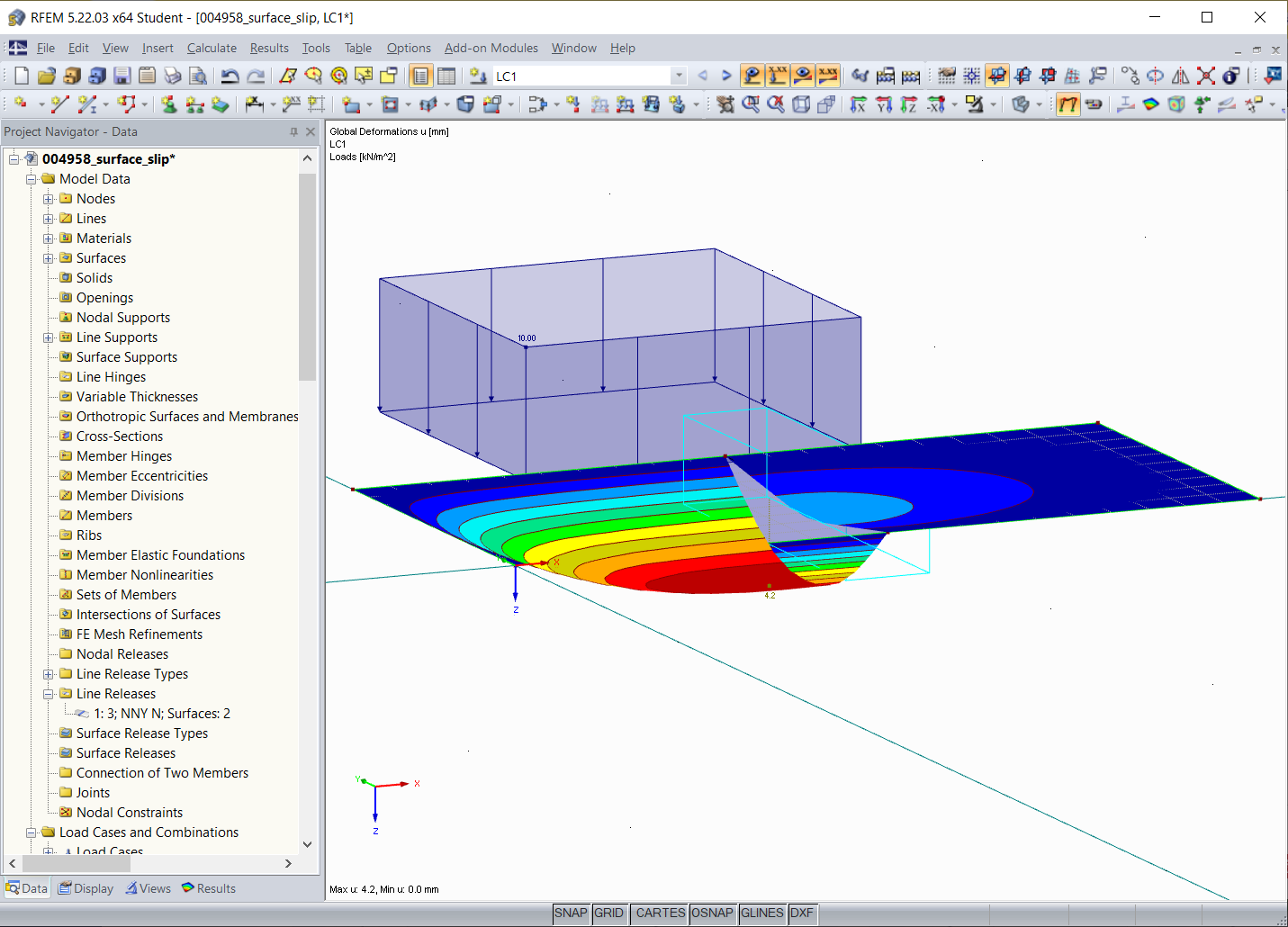This screenshot has height=927, width=1288.
Task: Toggle the navigator panel display button
Action: 421,76
